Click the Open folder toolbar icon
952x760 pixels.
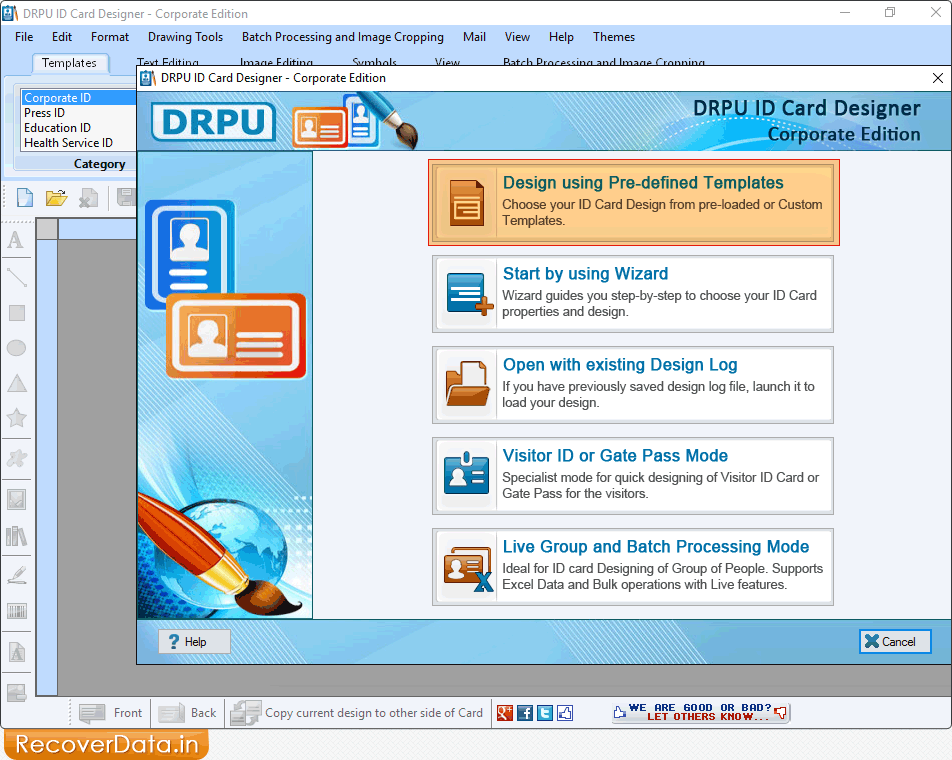click(56, 198)
